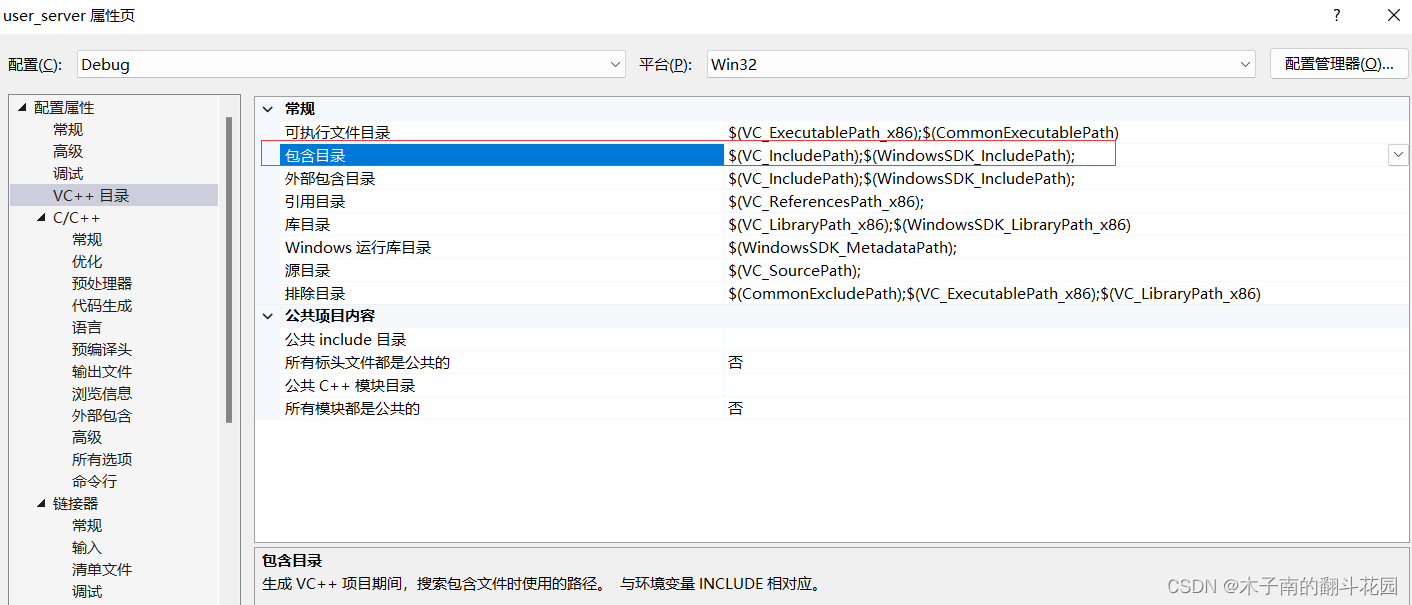Select 预处理器 under C/C++
This screenshot has height=605, width=1412.
click(102, 283)
